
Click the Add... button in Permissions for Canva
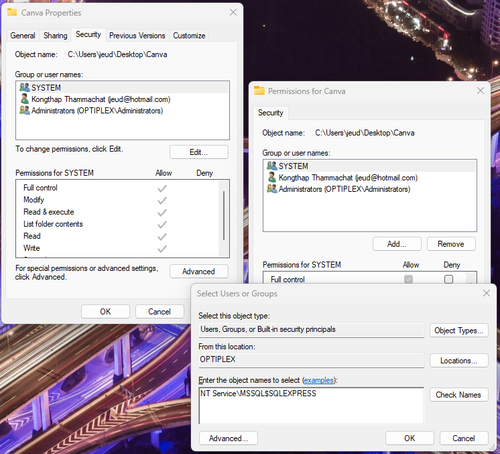[397, 244]
